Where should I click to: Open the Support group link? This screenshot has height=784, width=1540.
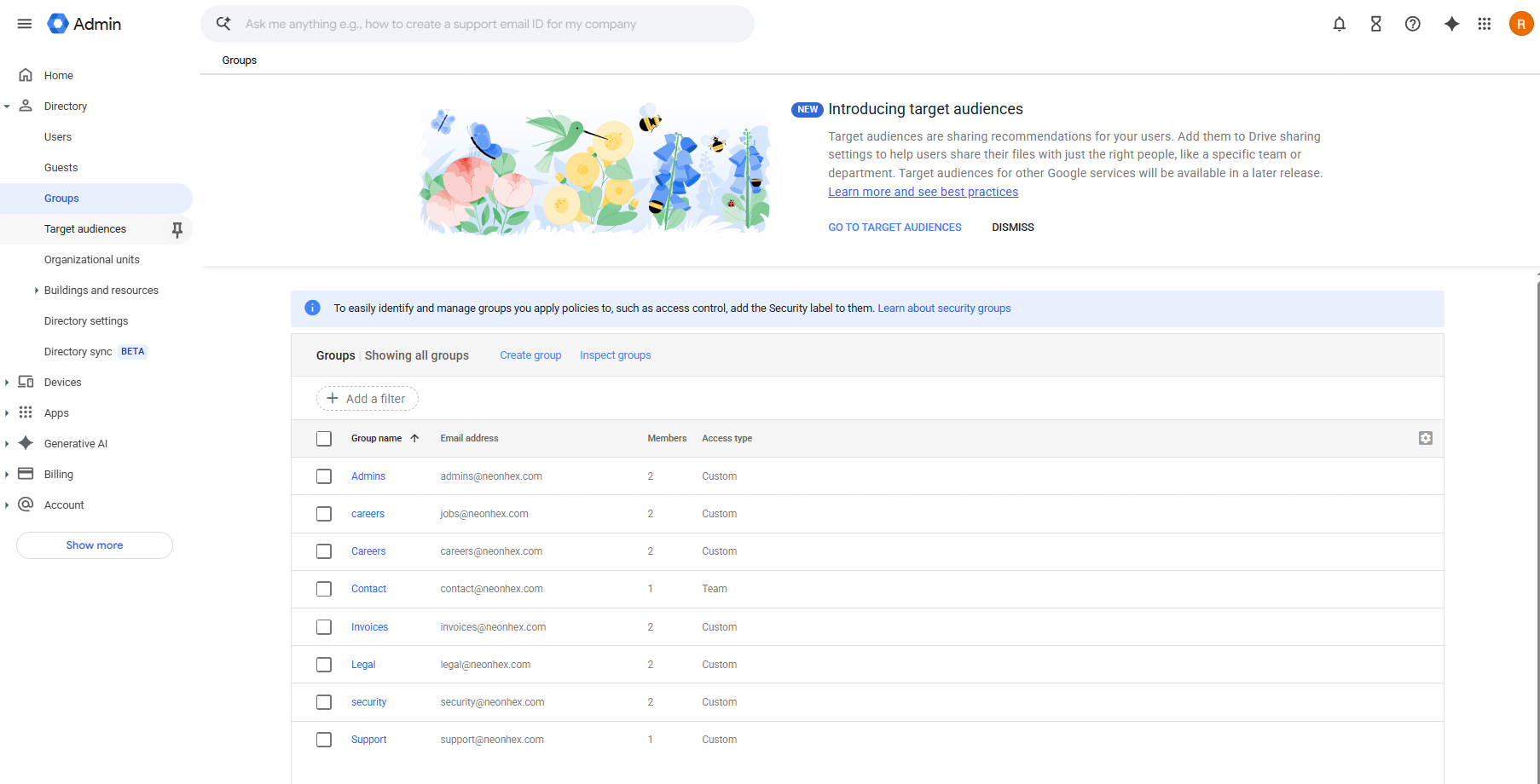tap(368, 740)
